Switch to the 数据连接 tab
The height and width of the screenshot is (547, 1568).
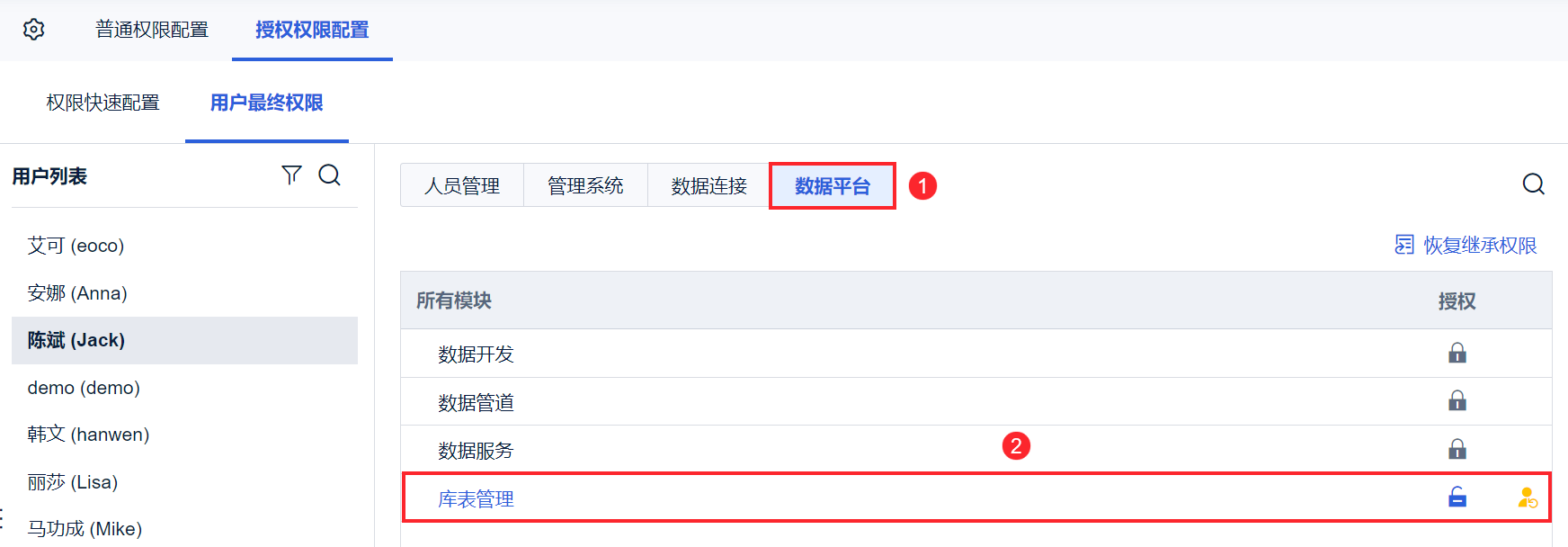pos(708,186)
